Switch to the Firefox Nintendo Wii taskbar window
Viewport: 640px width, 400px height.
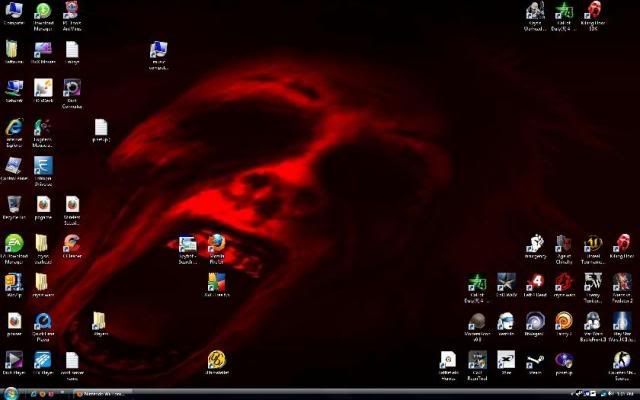coord(103,394)
